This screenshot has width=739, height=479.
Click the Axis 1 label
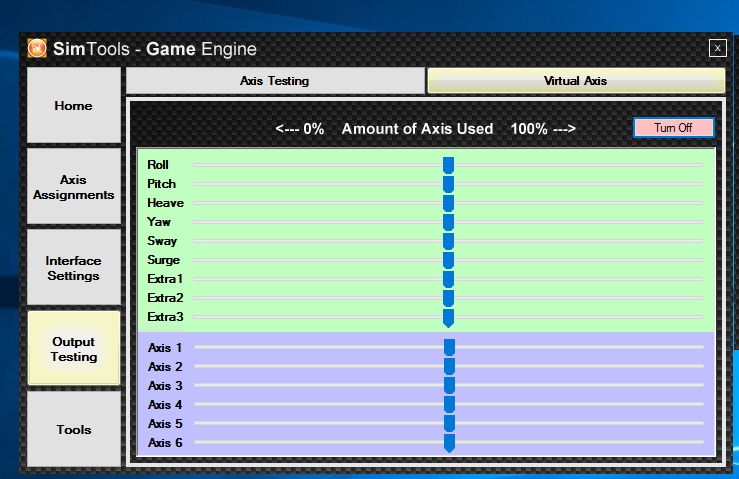[165, 347]
